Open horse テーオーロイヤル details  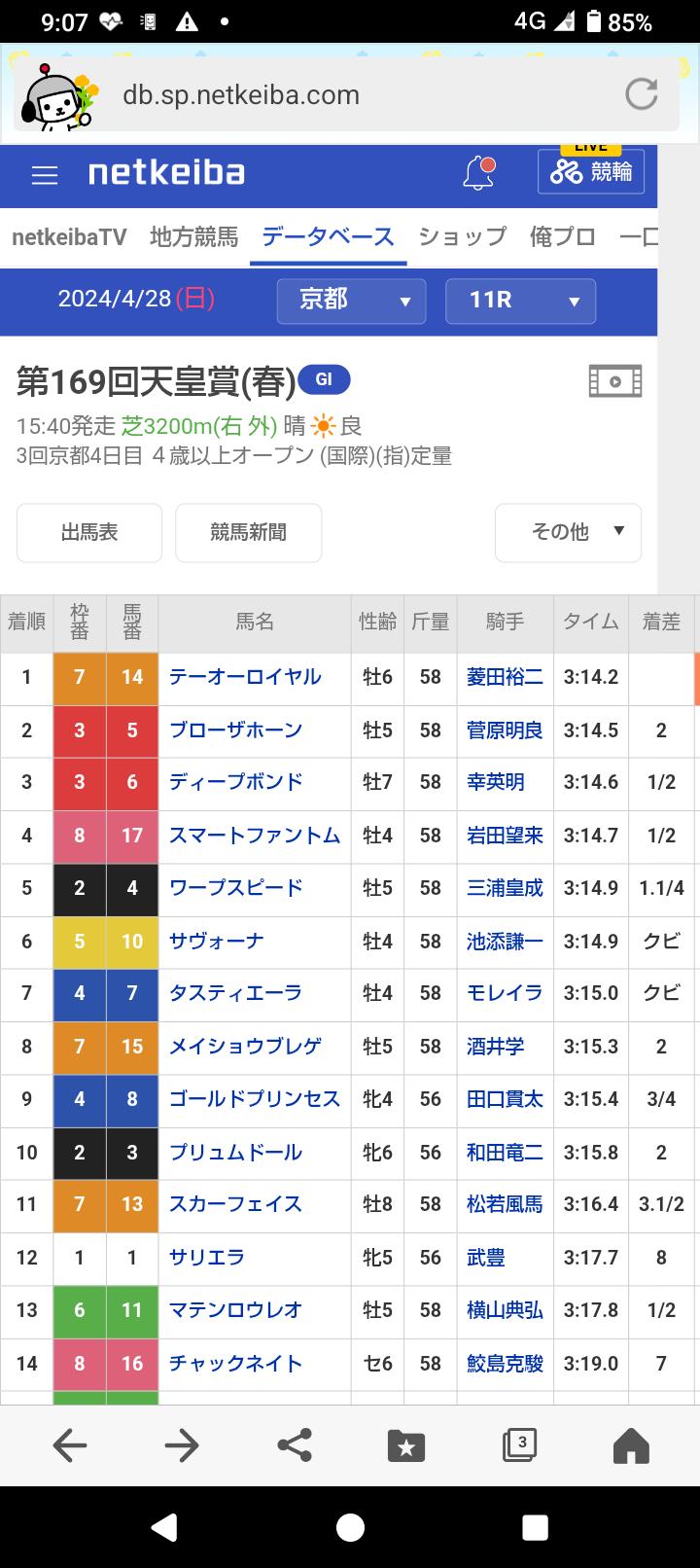pos(245,677)
